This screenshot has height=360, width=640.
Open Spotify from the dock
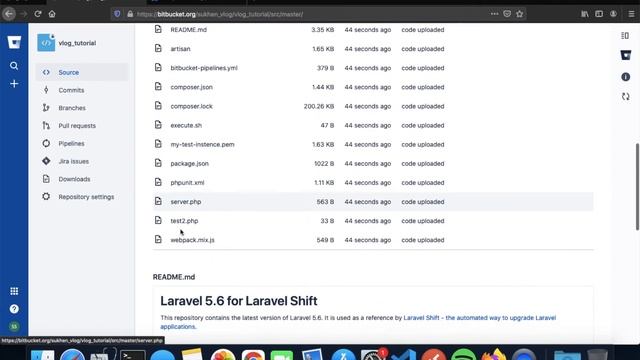pos(463,355)
